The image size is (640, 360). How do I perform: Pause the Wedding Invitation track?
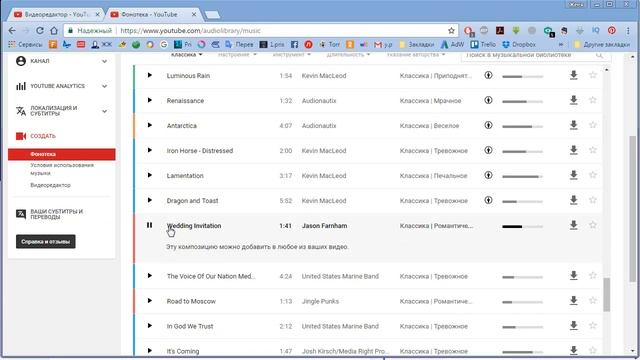click(x=149, y=225)
